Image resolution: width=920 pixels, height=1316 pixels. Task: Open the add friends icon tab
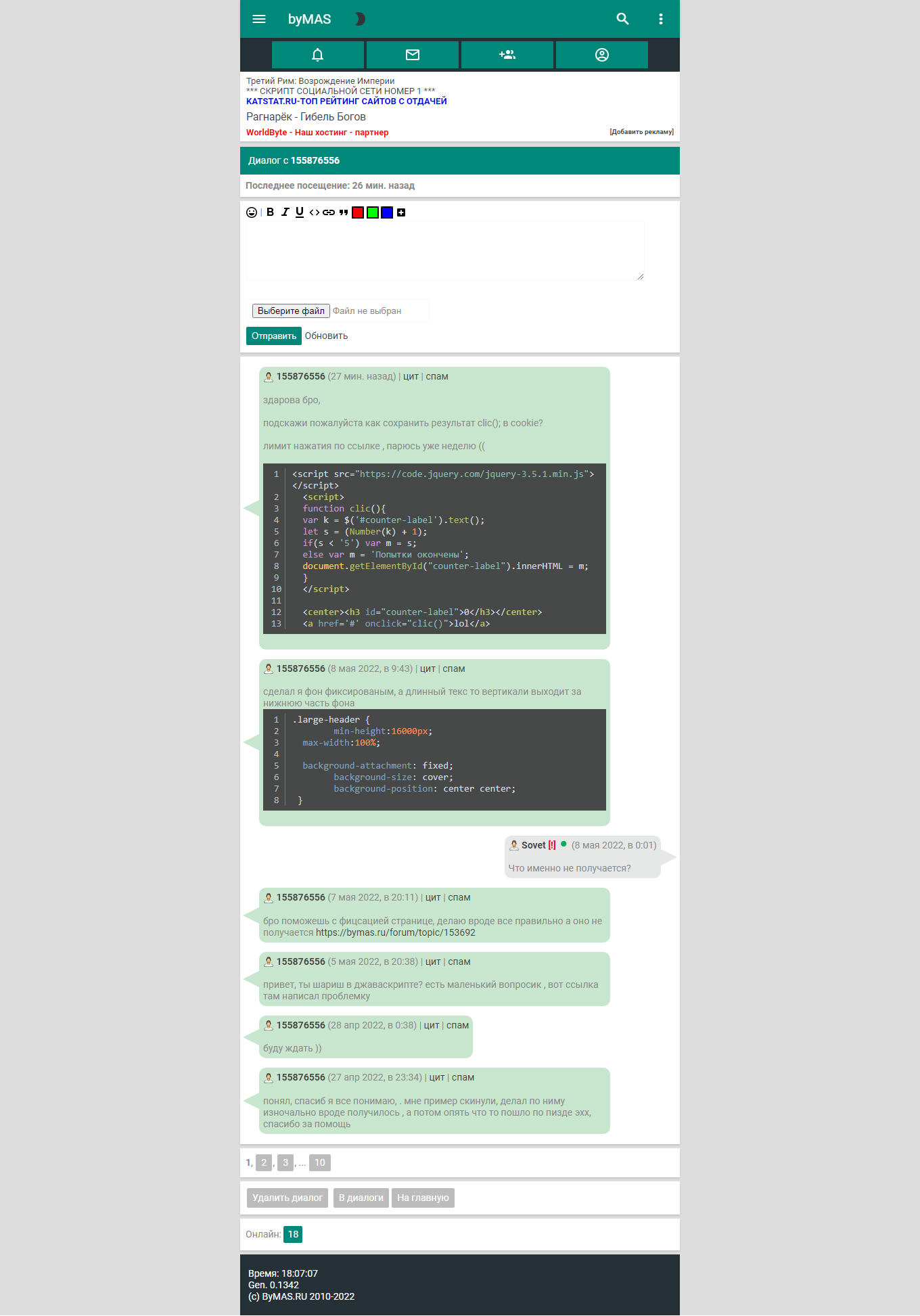coord(507,55)
